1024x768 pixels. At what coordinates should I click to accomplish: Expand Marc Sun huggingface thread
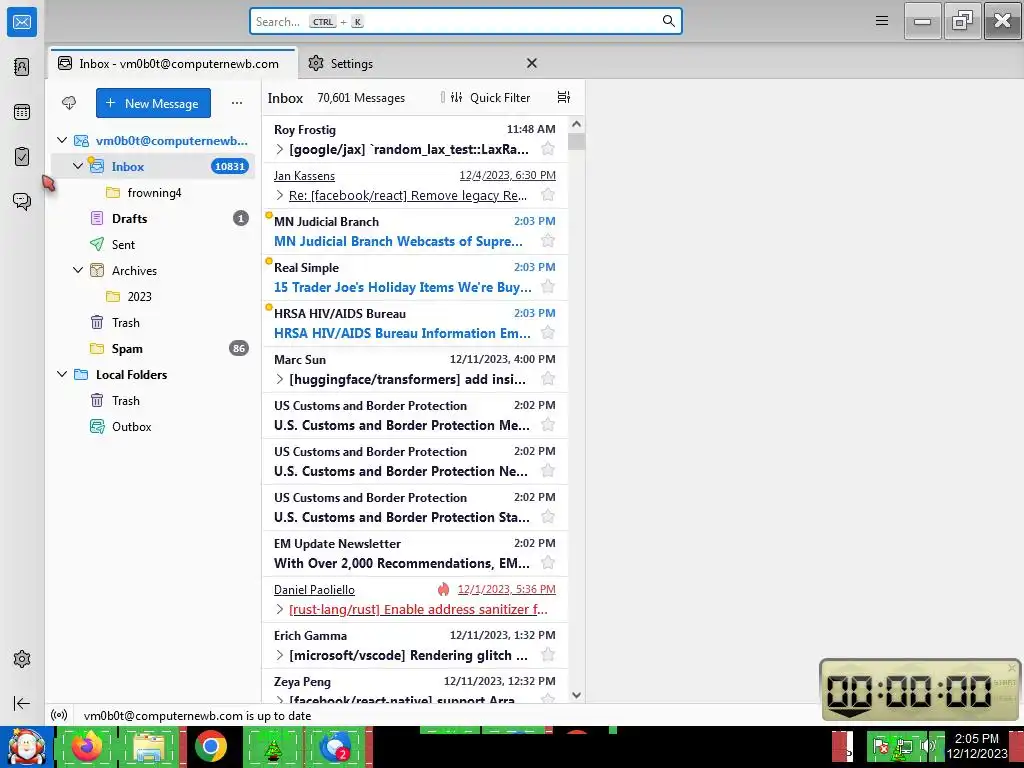coord(280,379)
